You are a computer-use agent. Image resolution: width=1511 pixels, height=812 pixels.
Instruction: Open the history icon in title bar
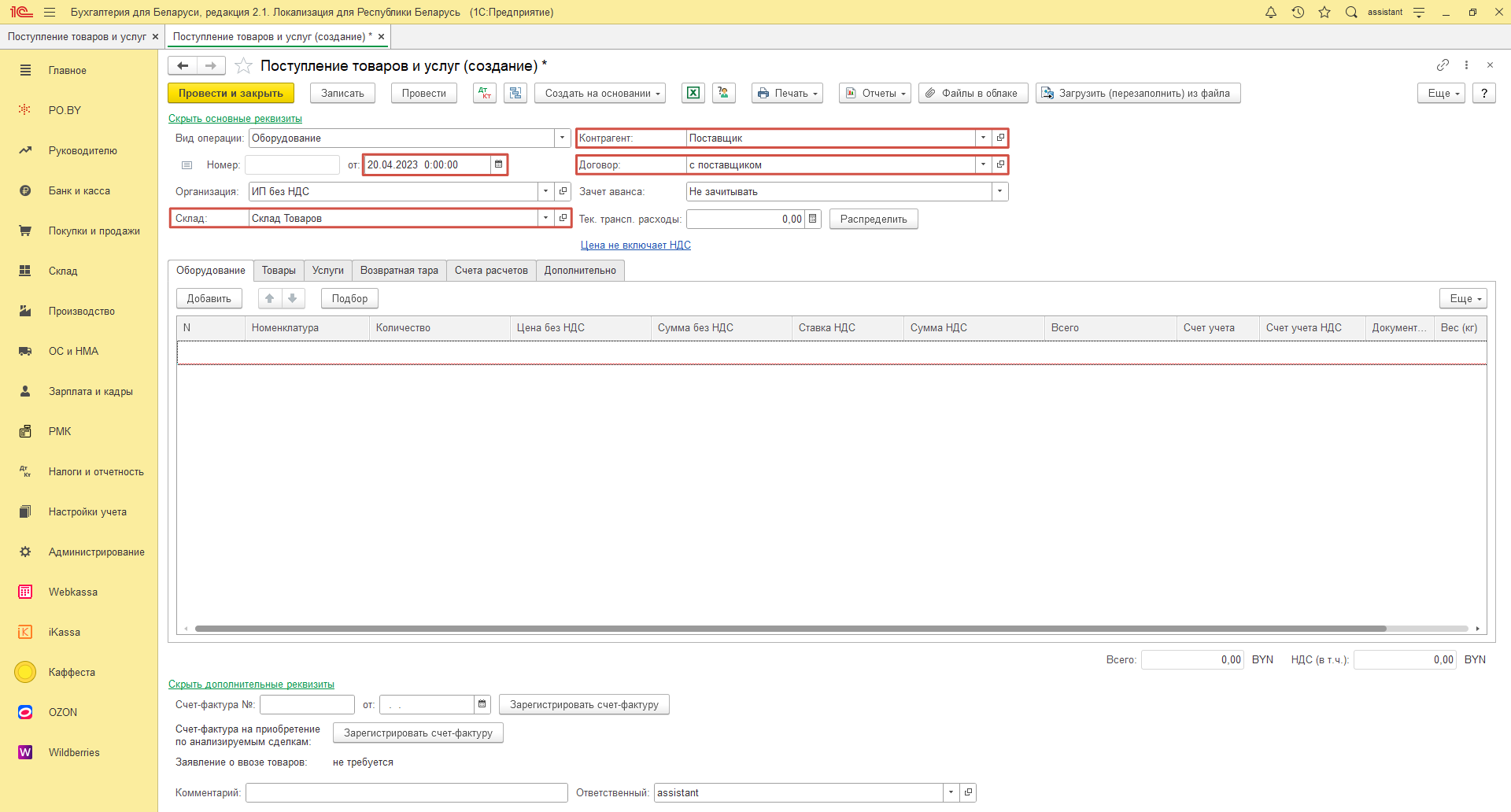(1298, 12)
